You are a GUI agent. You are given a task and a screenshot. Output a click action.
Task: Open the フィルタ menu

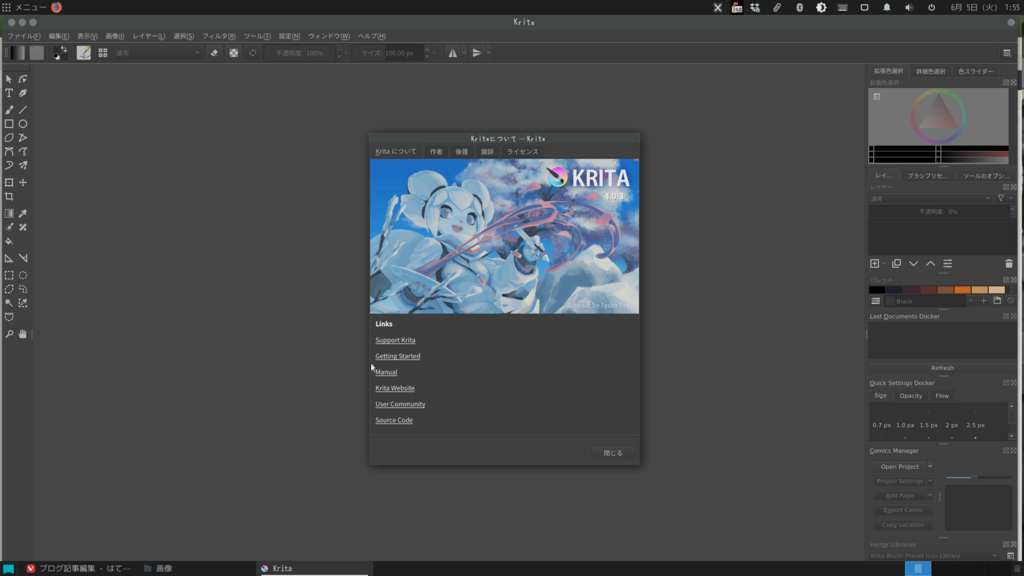pyautogui.click(x=219, y=37)
